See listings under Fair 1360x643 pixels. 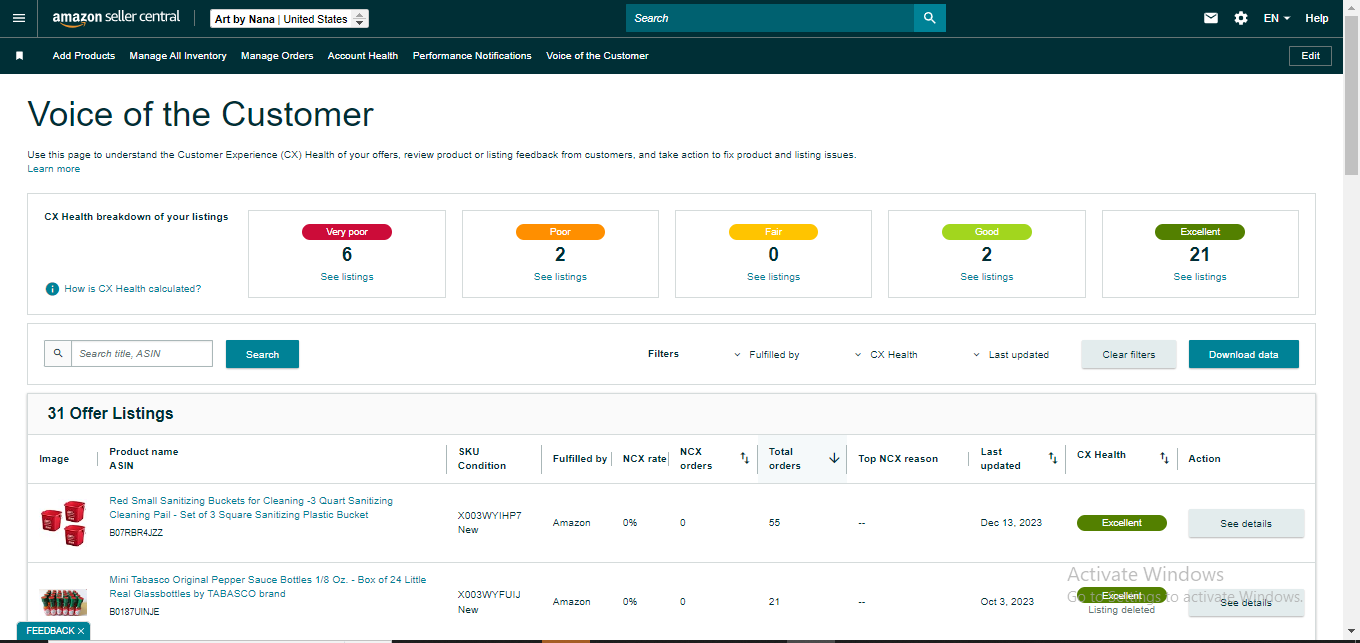click(773, 277)
